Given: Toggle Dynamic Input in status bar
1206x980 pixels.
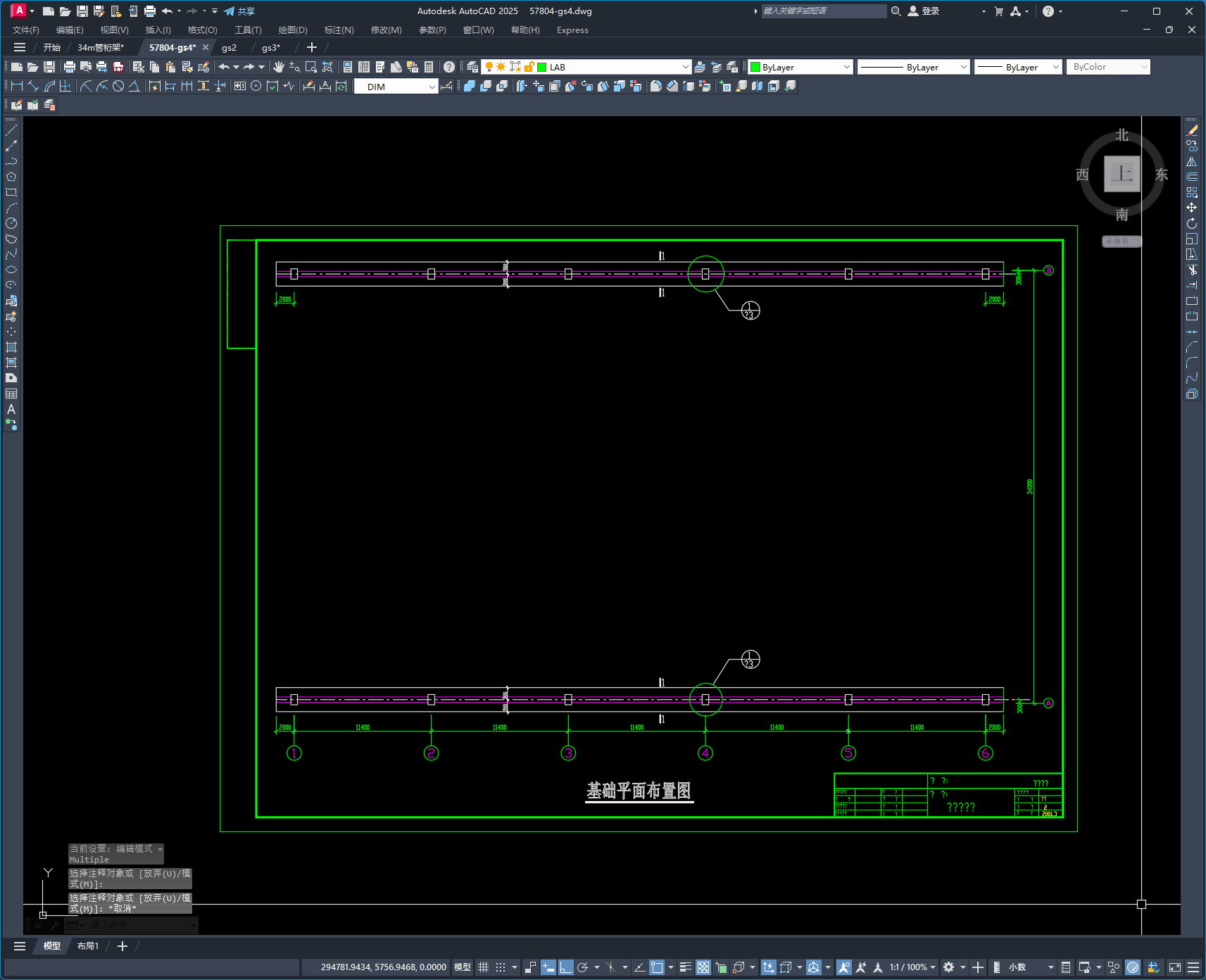Looking at the screenshot, I should pyautogui.click(x=548, y=967).
